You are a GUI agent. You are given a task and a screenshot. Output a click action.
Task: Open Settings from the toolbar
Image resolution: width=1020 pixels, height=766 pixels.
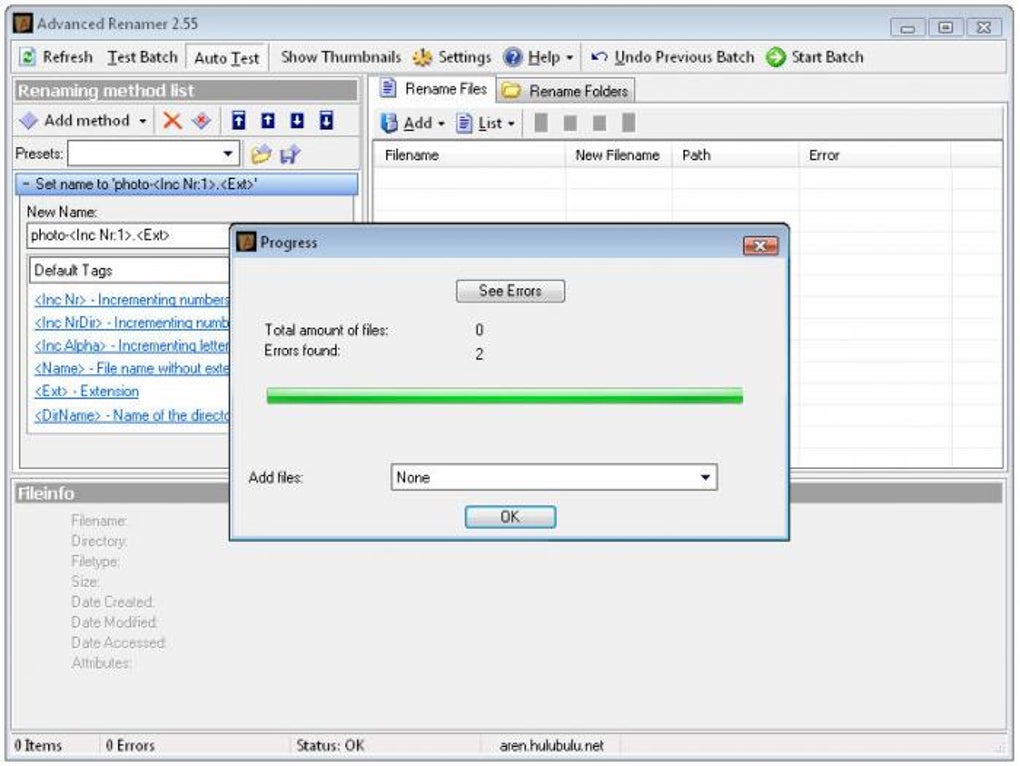pos(451,57)
